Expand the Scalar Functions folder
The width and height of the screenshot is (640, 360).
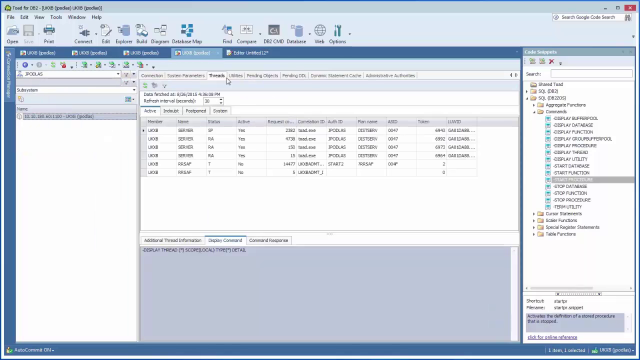(534, 220)
